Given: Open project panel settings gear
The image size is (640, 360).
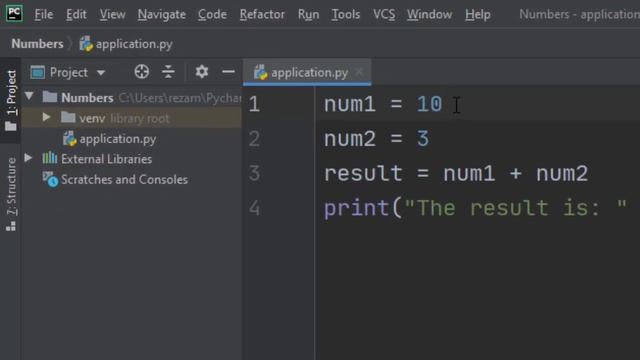Looking at the screenshot, I should (202, 72).
